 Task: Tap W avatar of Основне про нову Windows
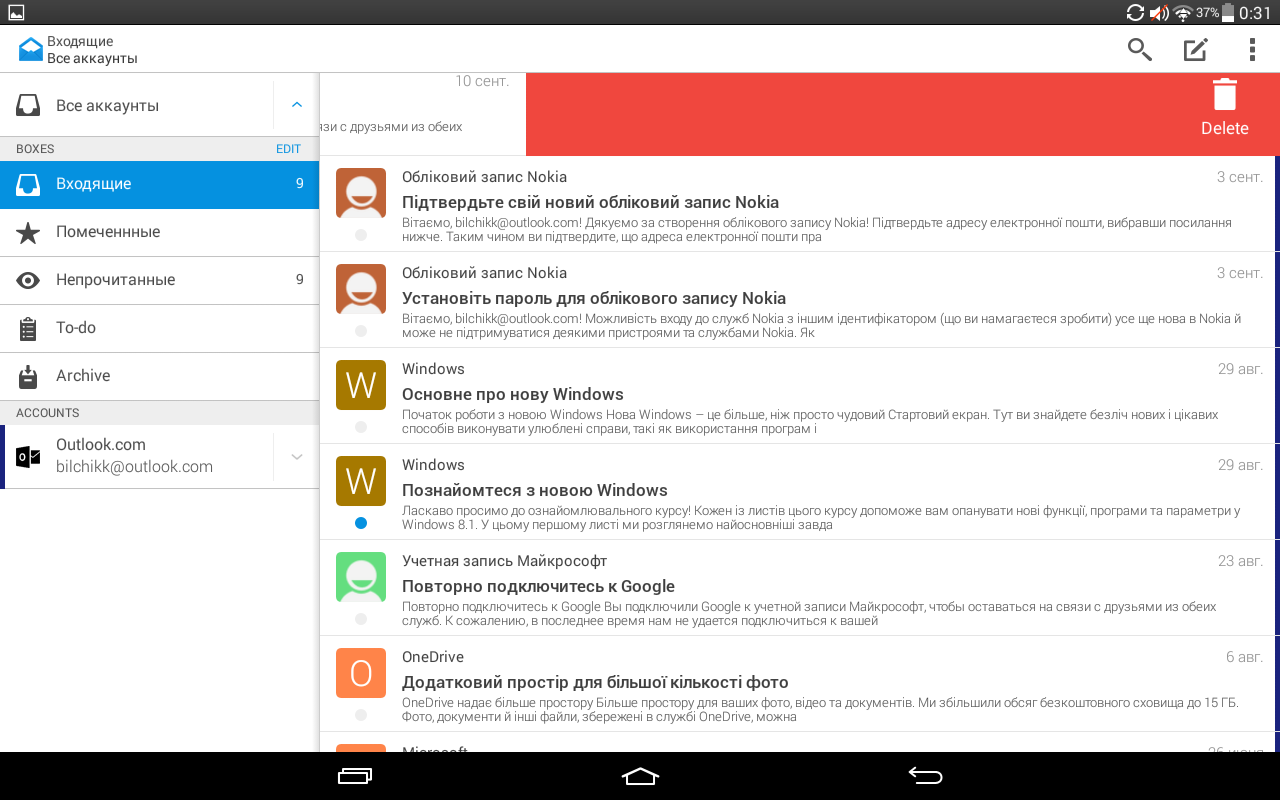click(x=361, y=385)
